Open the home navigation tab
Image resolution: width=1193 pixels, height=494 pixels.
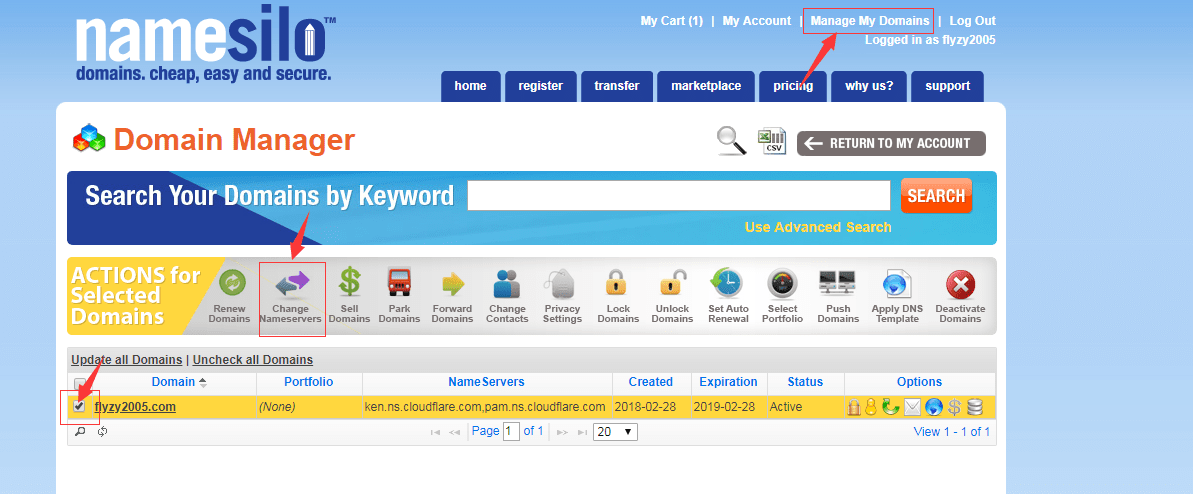(470, 86)
